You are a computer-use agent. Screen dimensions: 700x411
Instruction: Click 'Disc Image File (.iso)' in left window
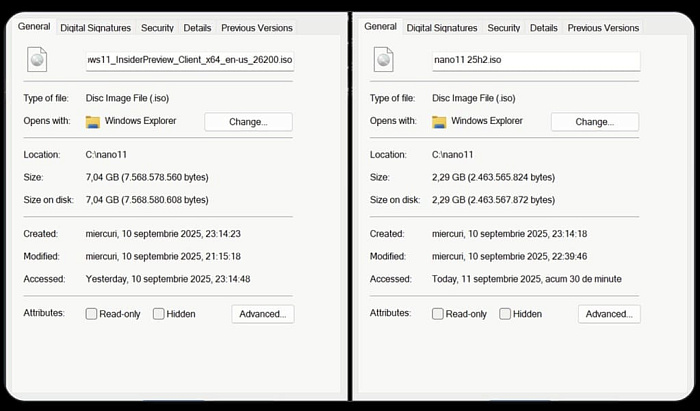tap(127, 98)
